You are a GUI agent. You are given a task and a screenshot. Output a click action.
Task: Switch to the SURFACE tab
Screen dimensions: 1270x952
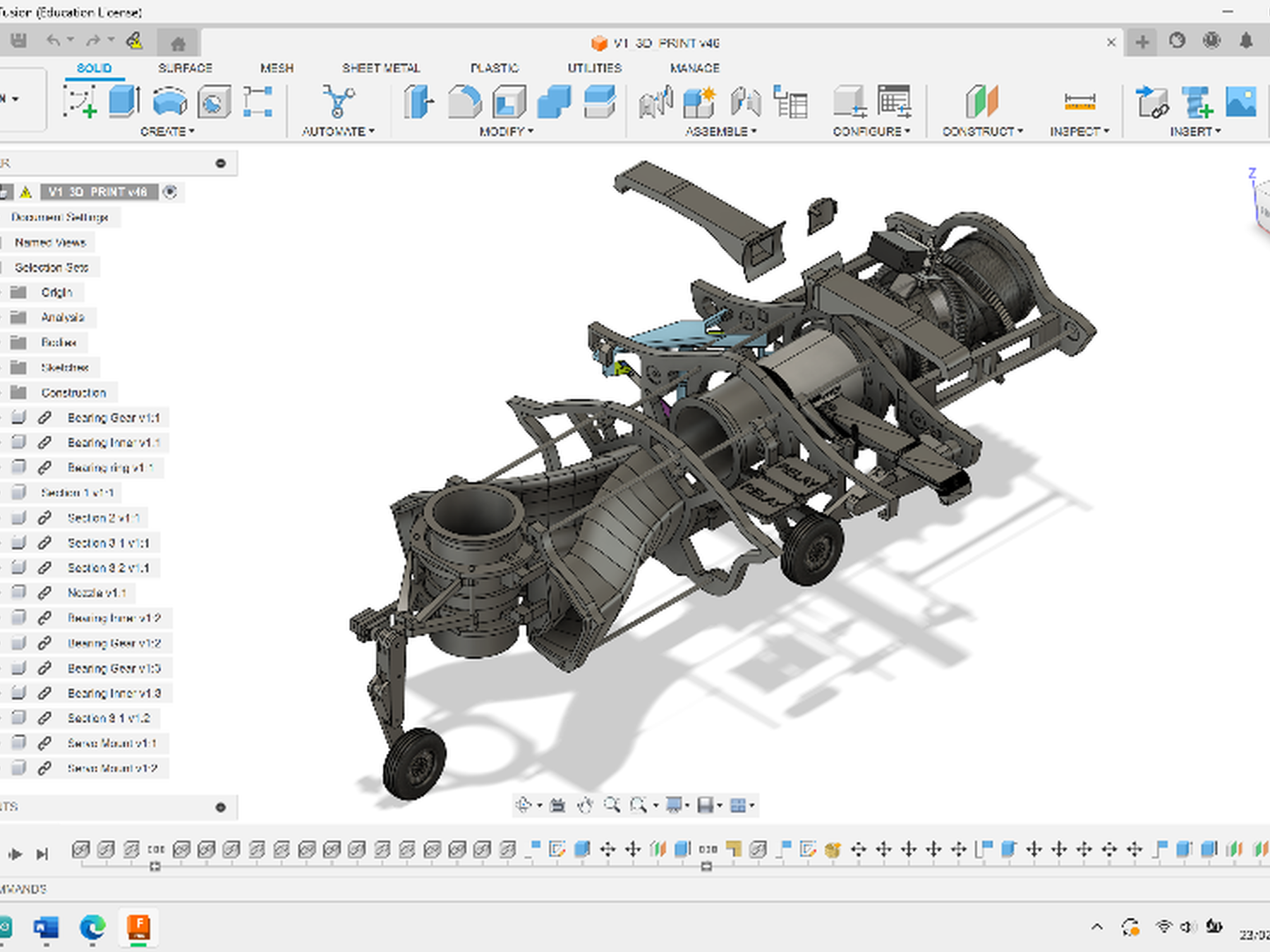click(x=185, y=68)
